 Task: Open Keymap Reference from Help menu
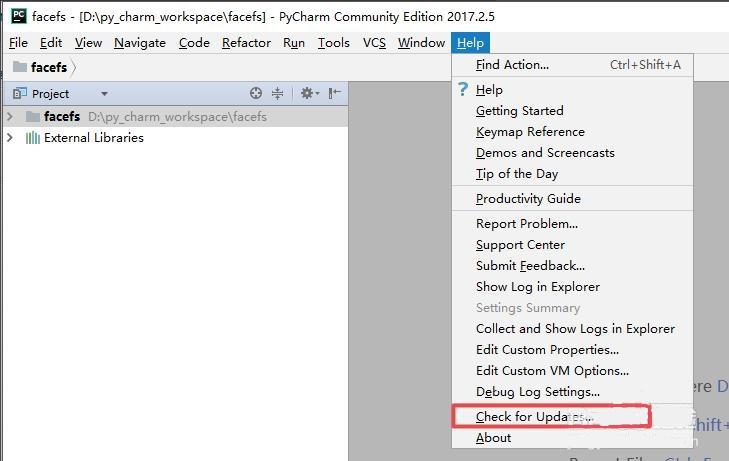572,132
